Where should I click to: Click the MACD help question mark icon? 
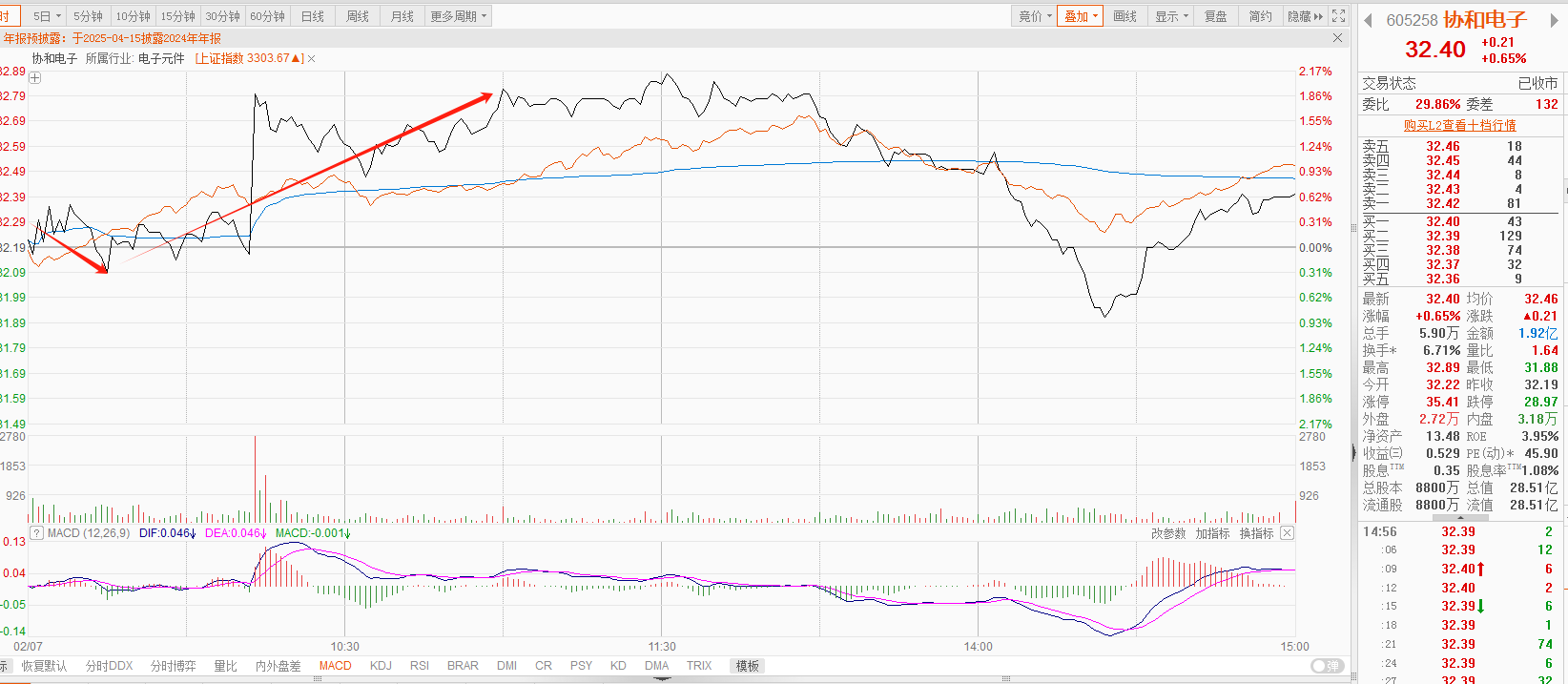click(x=36, y=533)
